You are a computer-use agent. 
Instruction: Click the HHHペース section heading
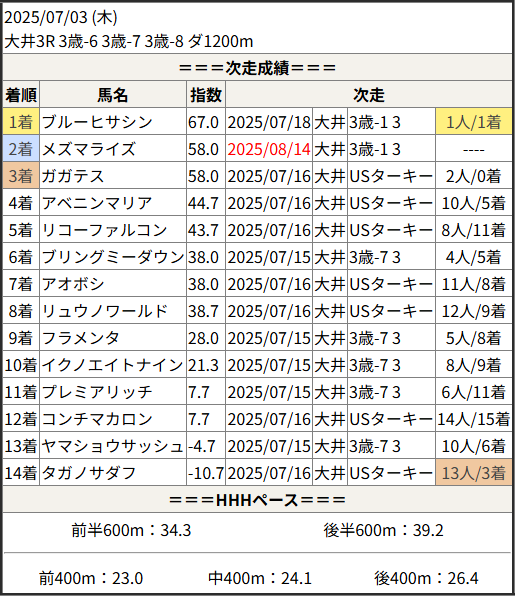pos(257,500)
